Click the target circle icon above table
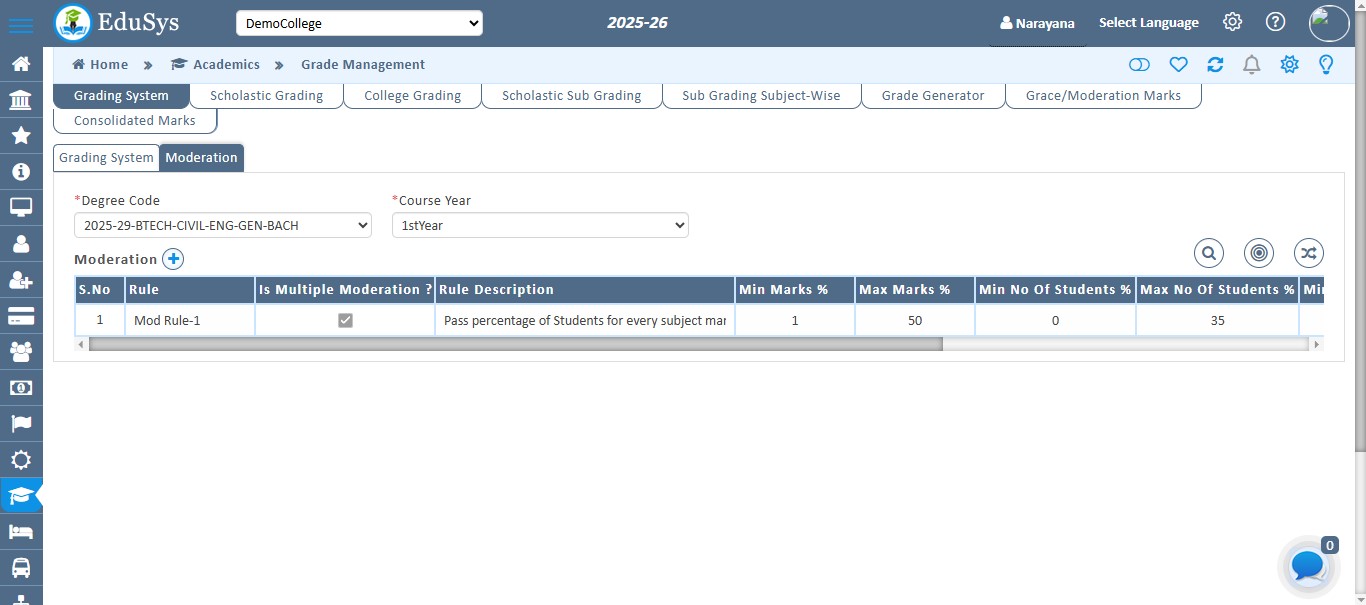 1259,254
